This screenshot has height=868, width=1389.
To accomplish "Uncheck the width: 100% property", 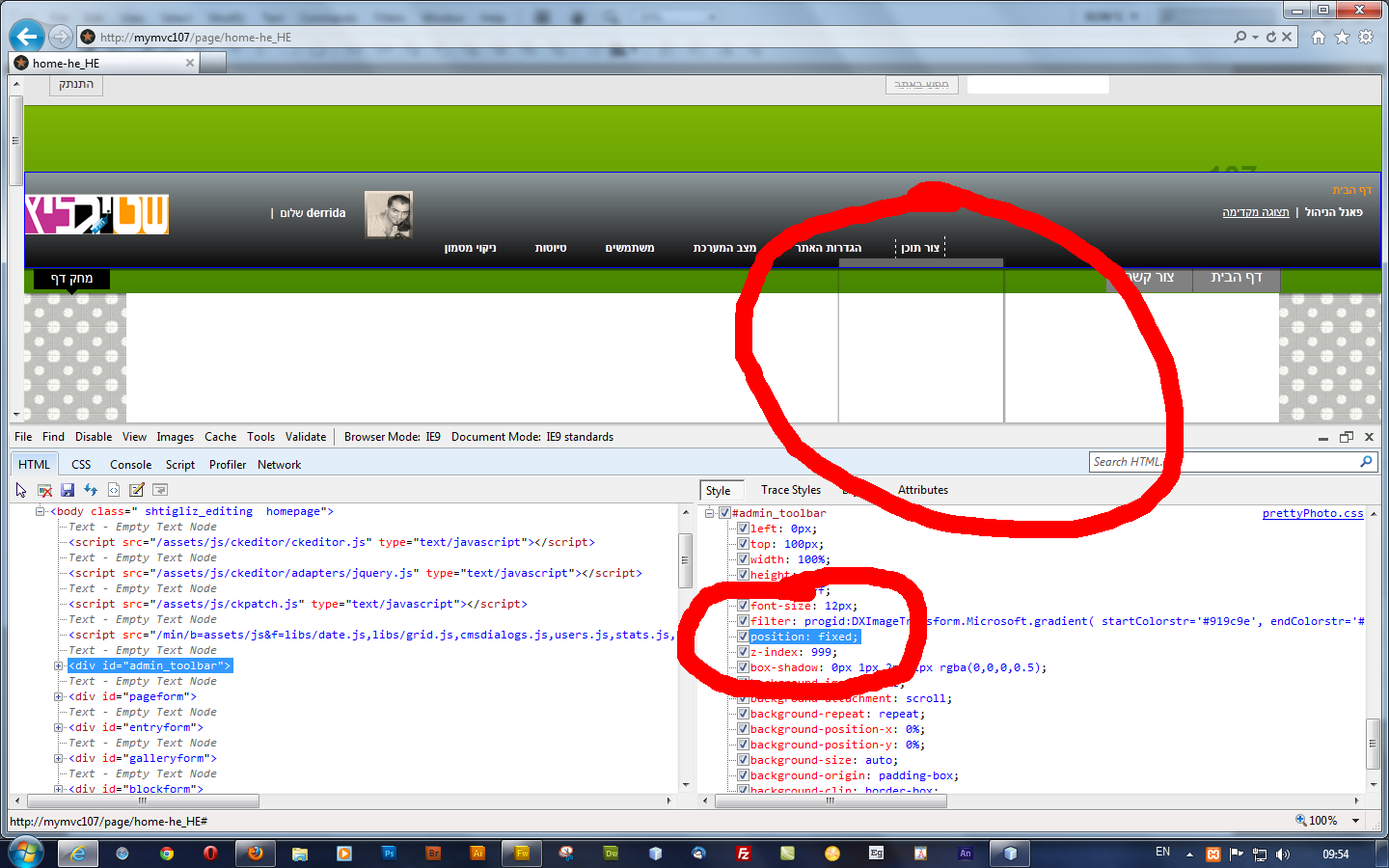I will pyautogui.click(x=743, y=559).
